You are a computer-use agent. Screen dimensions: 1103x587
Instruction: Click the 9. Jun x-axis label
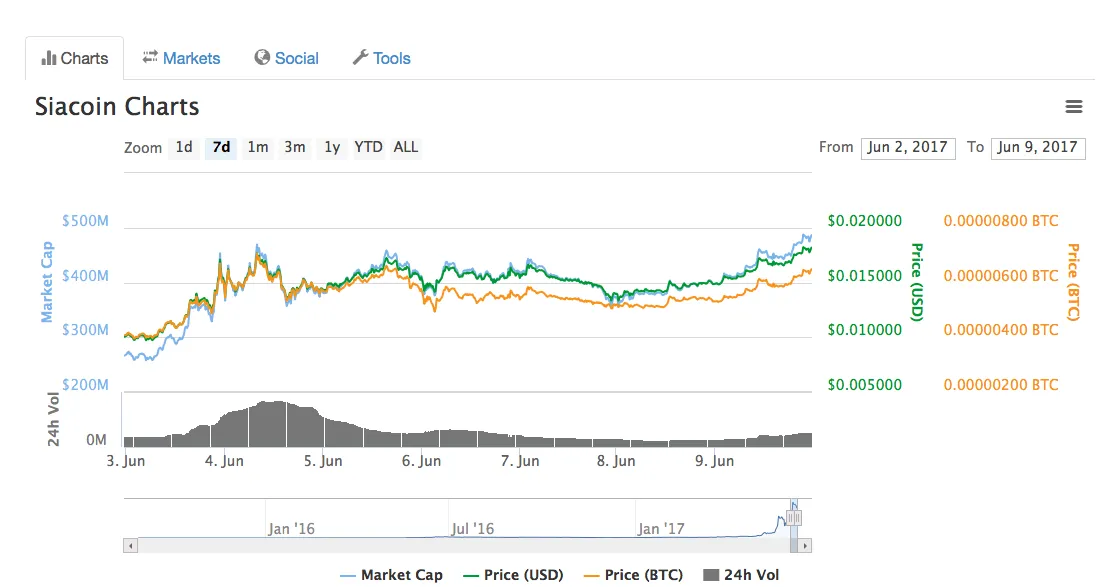[715, 461]
